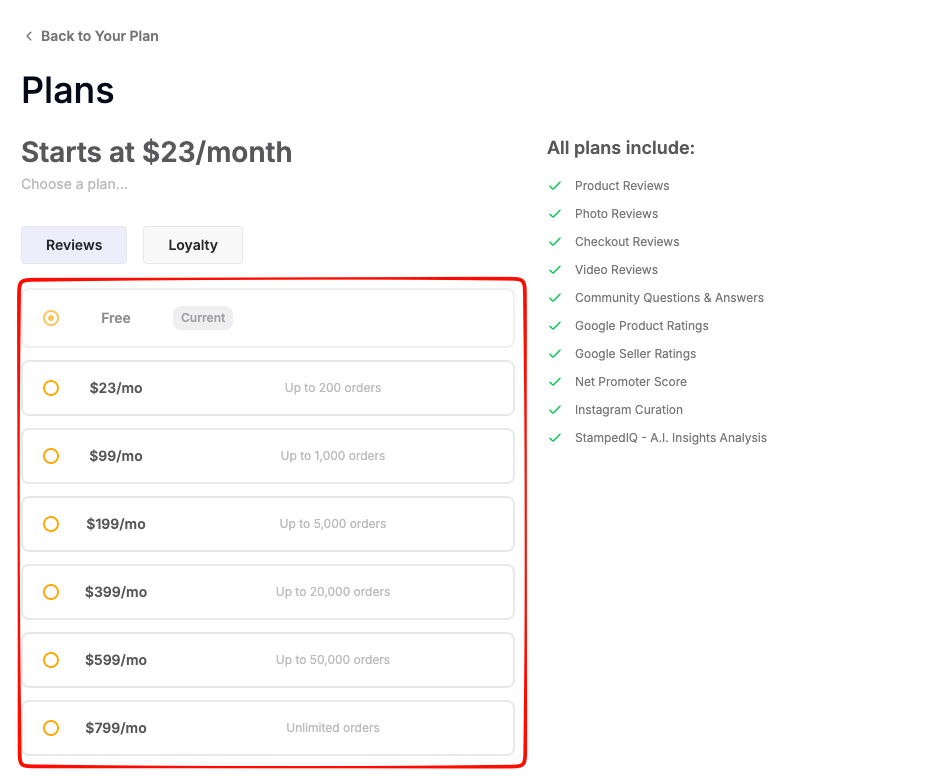
Task: Click the checkmark beside StampedIQ
Action: 555,438
